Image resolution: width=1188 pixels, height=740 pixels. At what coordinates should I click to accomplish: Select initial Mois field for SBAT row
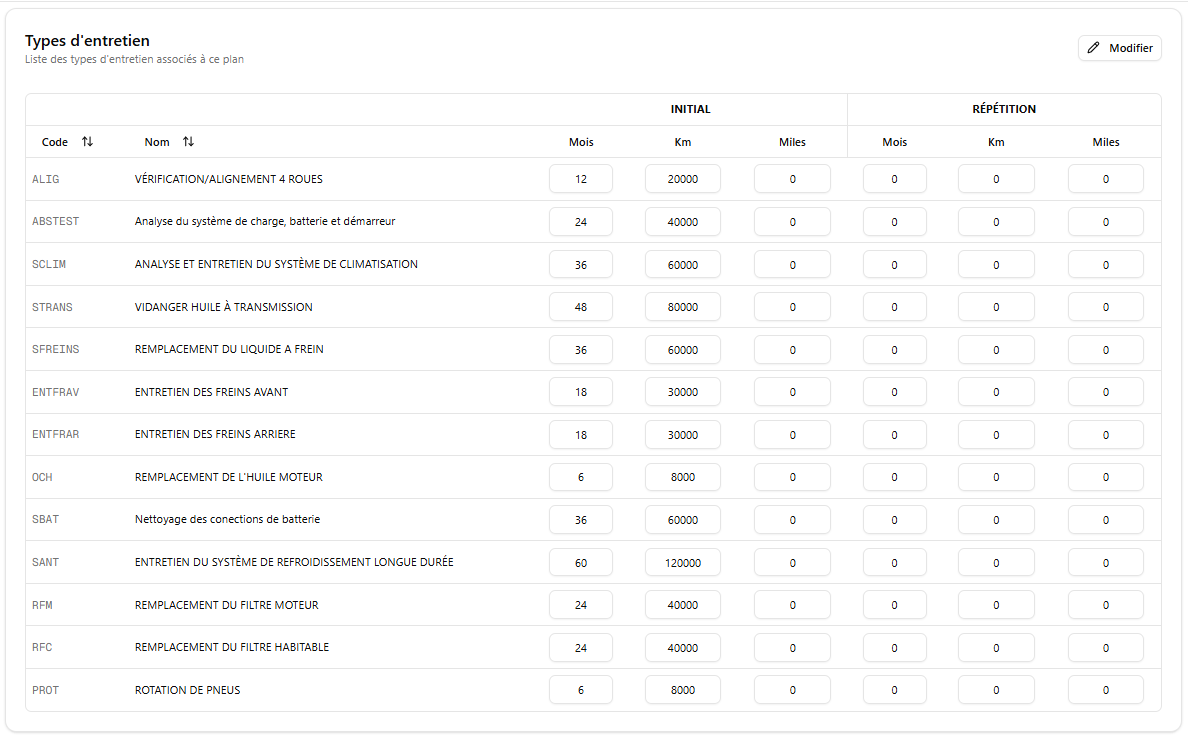(x=580, y=520)
